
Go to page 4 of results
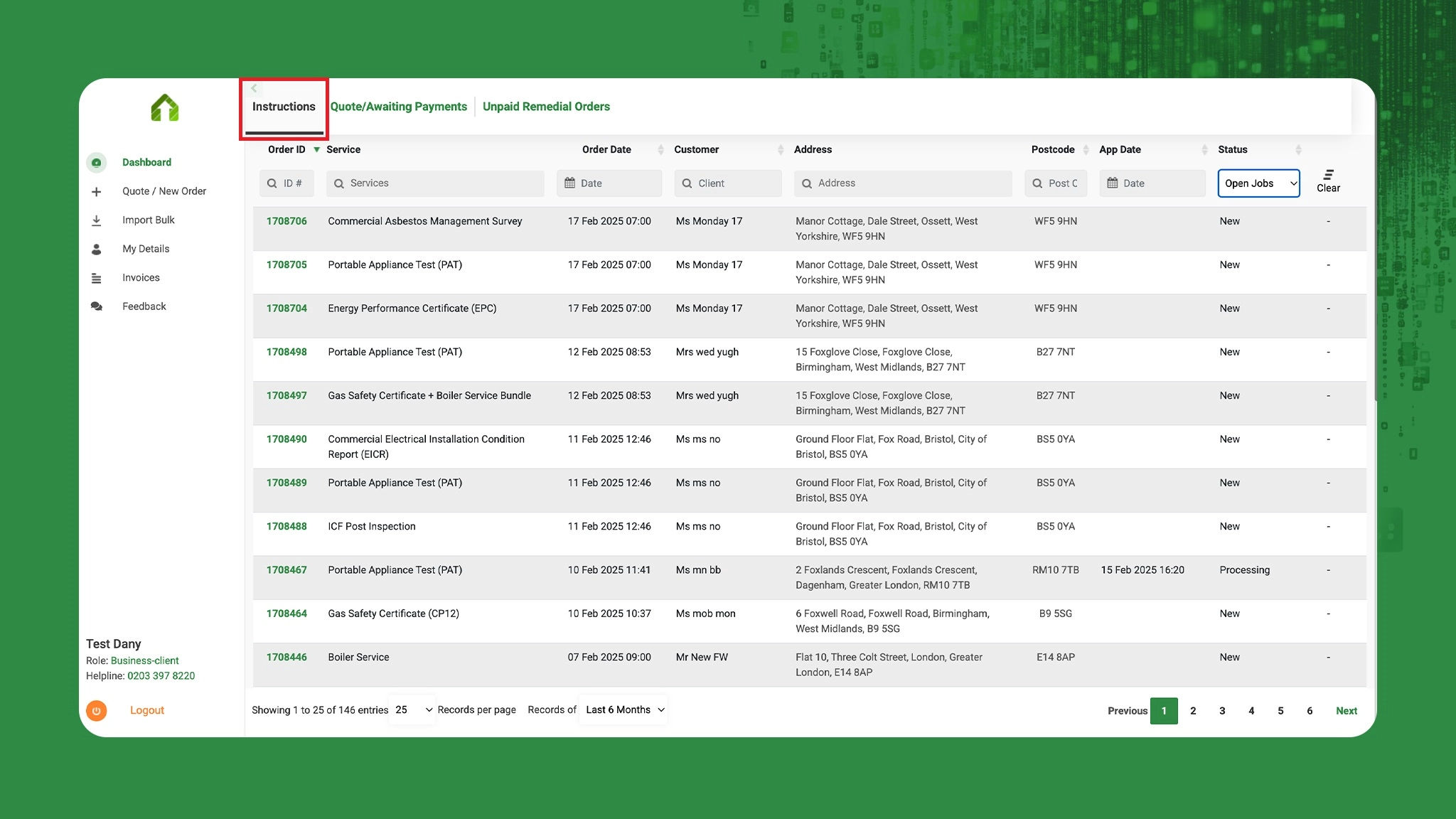pyautogui.click(x=1251, y=711)
